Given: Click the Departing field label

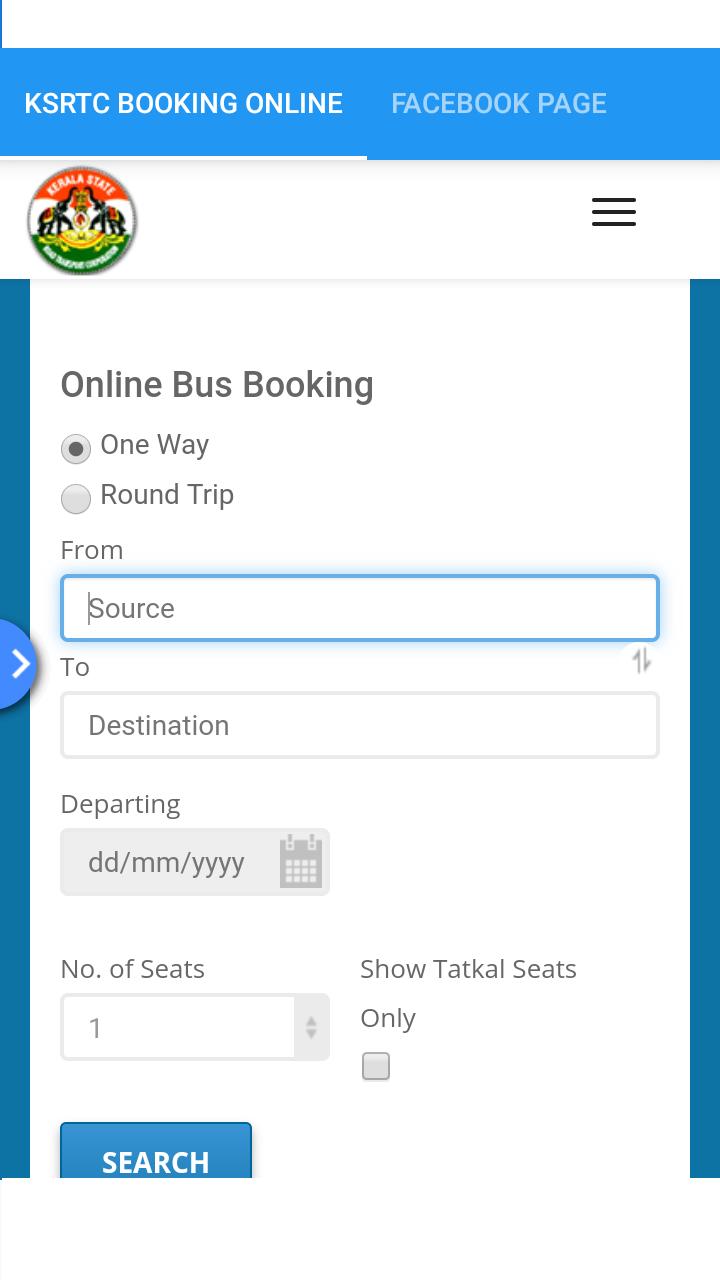Looking at the screenshot, I should pos(120,804).
